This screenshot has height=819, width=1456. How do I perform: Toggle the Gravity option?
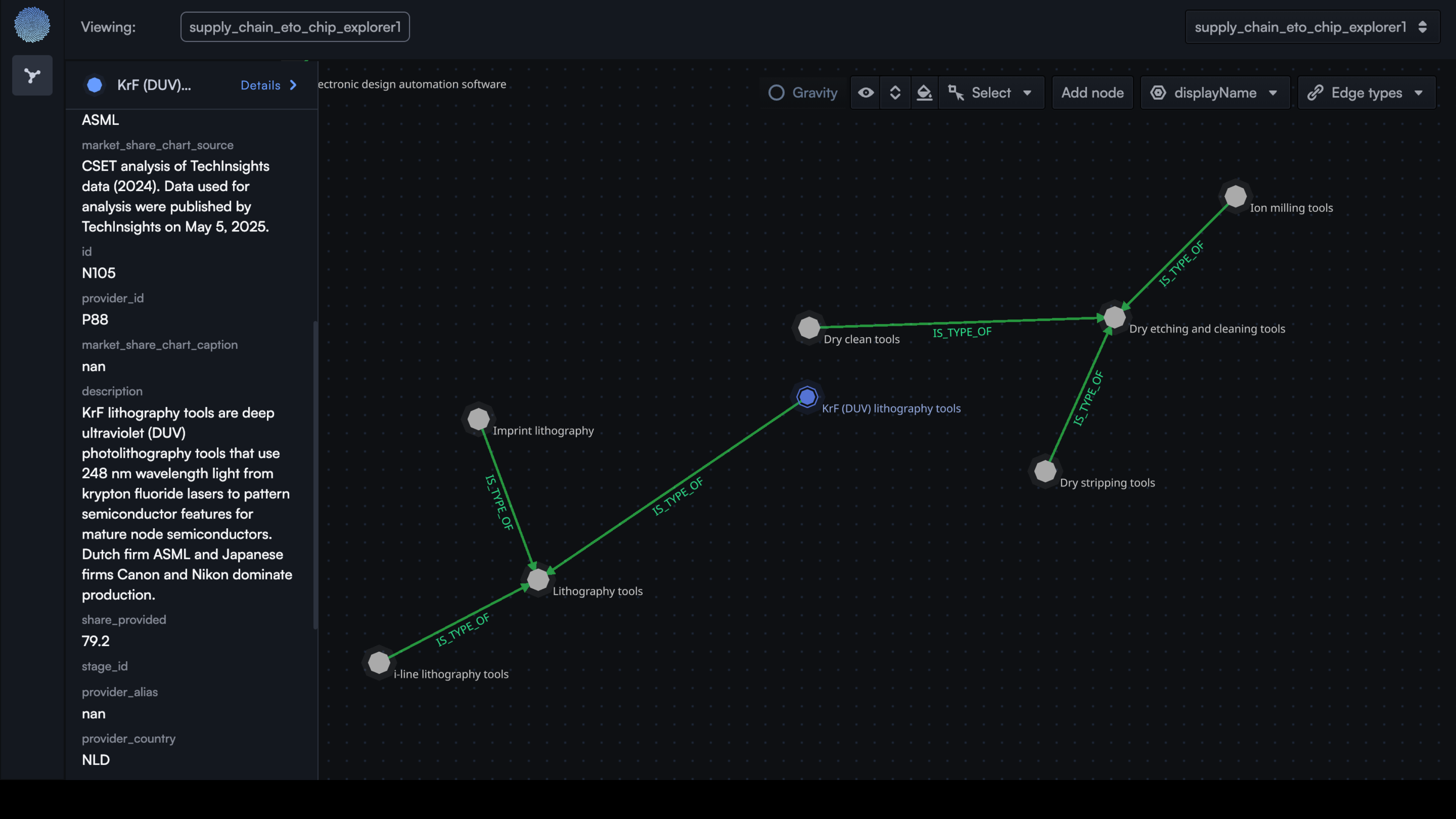click(803, 92)
